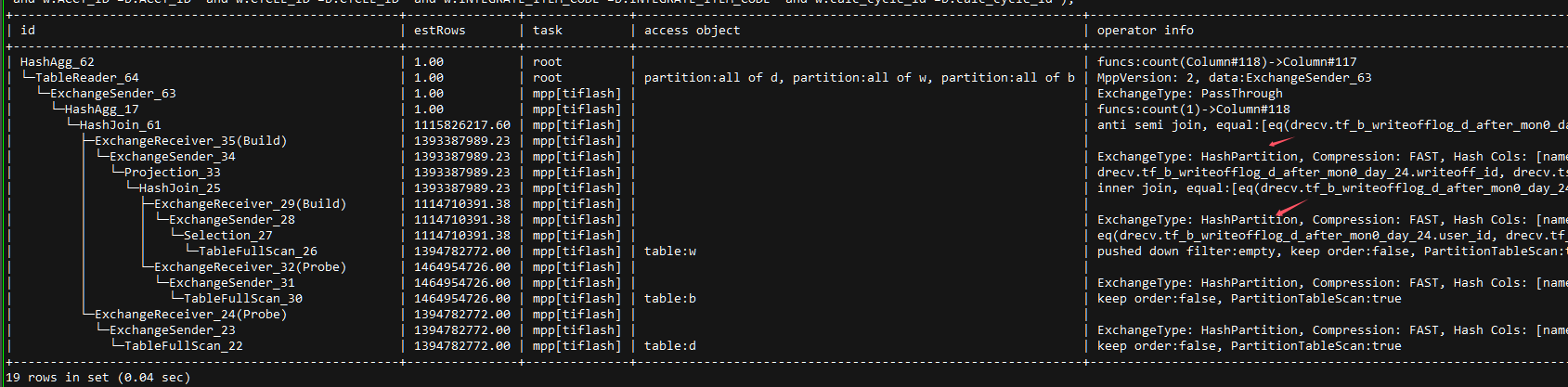
Task: Select TableFullScan_26 row
Action: click(257, 252)
